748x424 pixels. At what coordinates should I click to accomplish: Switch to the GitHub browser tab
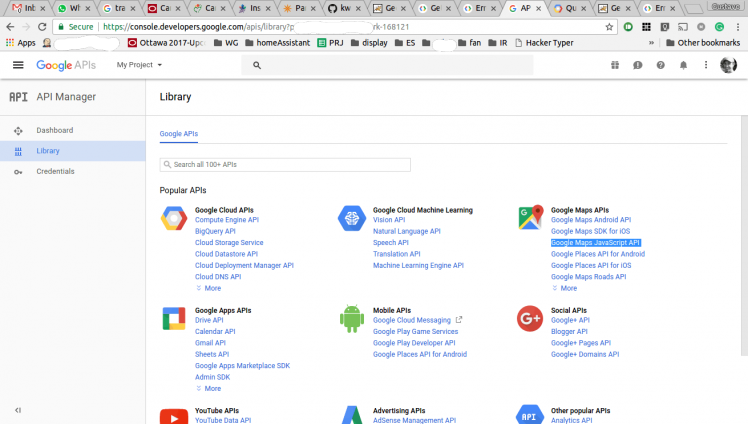tap(345, 8)
